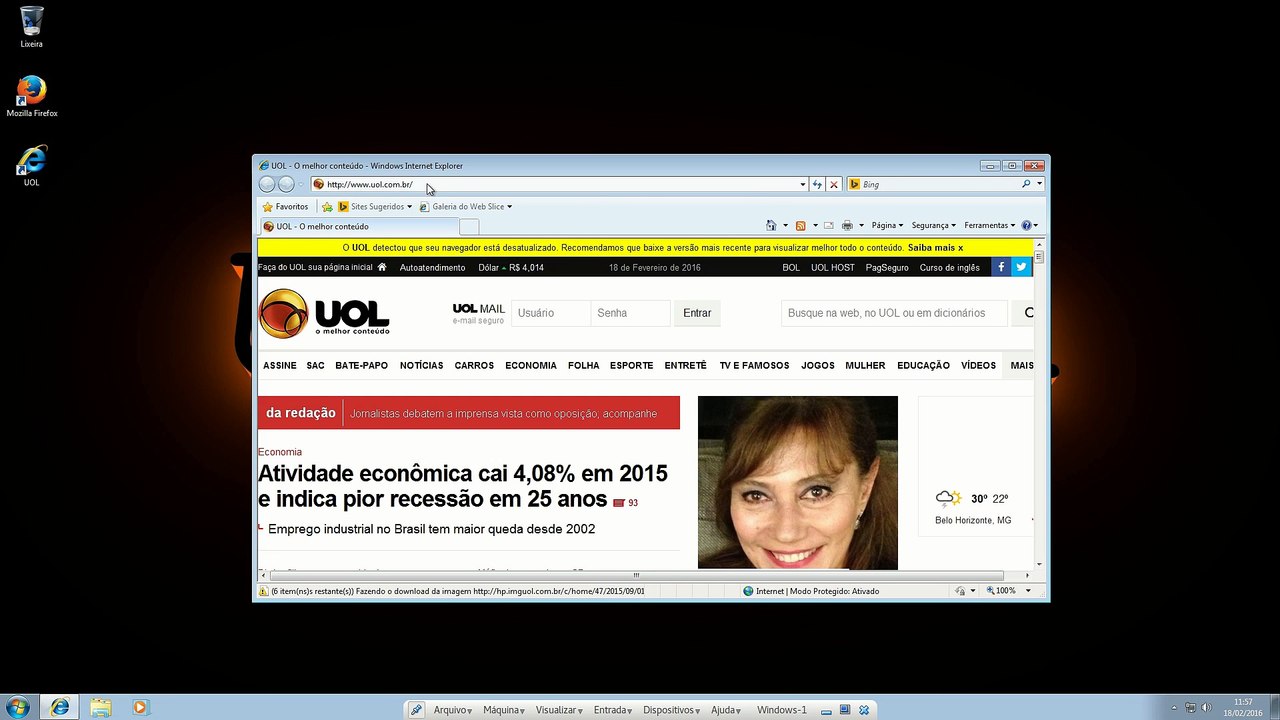Open UOL Twitter page icon
The height and width of the screenshot is (720, 1280).
[x=1021, y=267]
